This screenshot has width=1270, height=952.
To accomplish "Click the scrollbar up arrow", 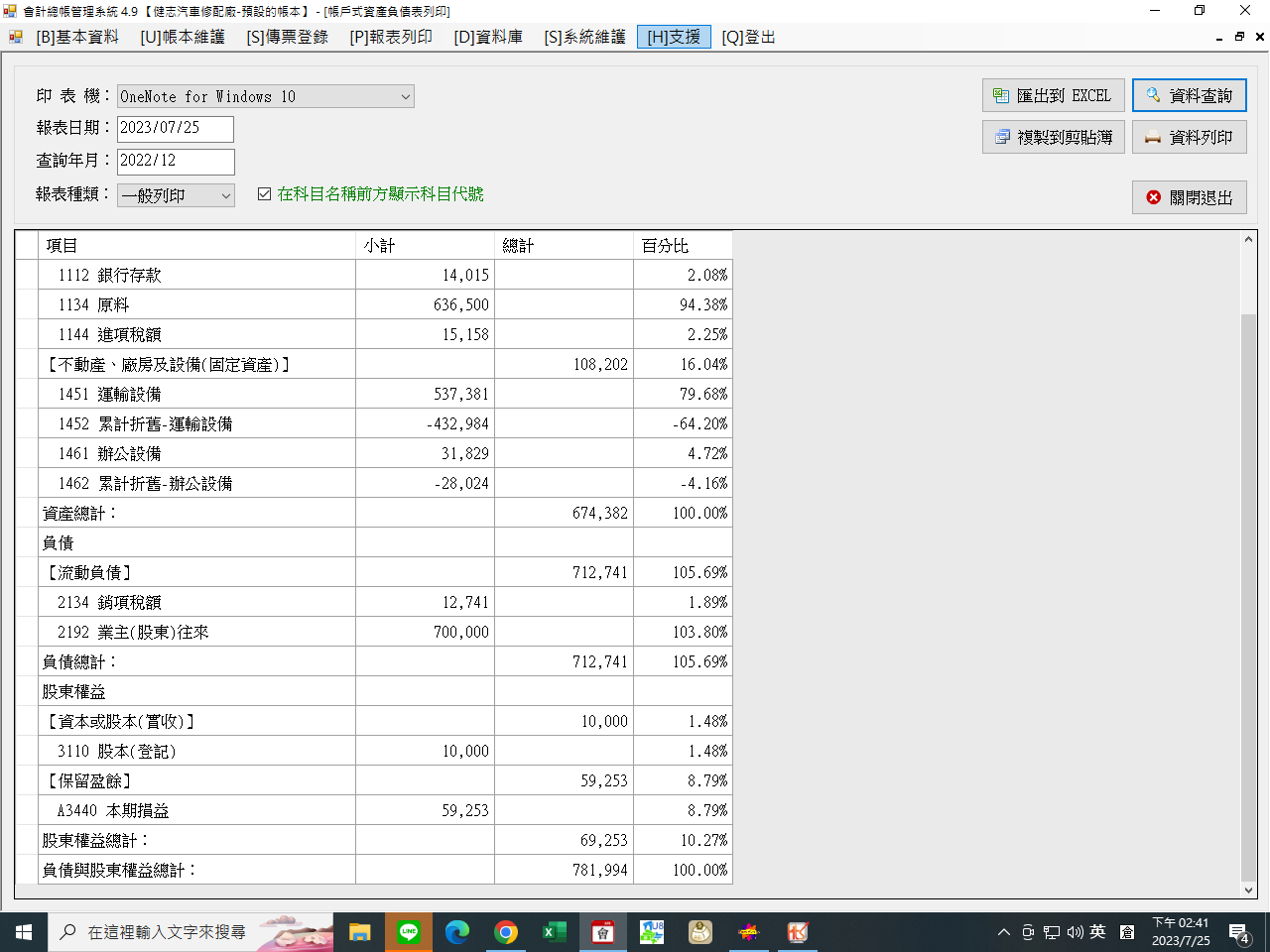I will (1249, 240).
